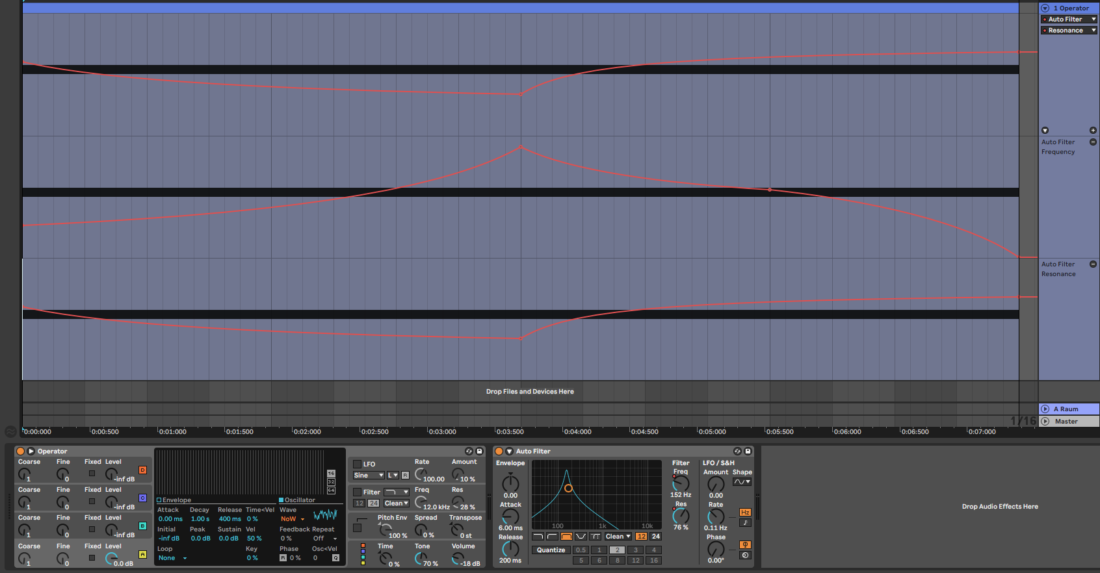Open the Auto Filter Clean circuit dropdown

coord(618,537)
